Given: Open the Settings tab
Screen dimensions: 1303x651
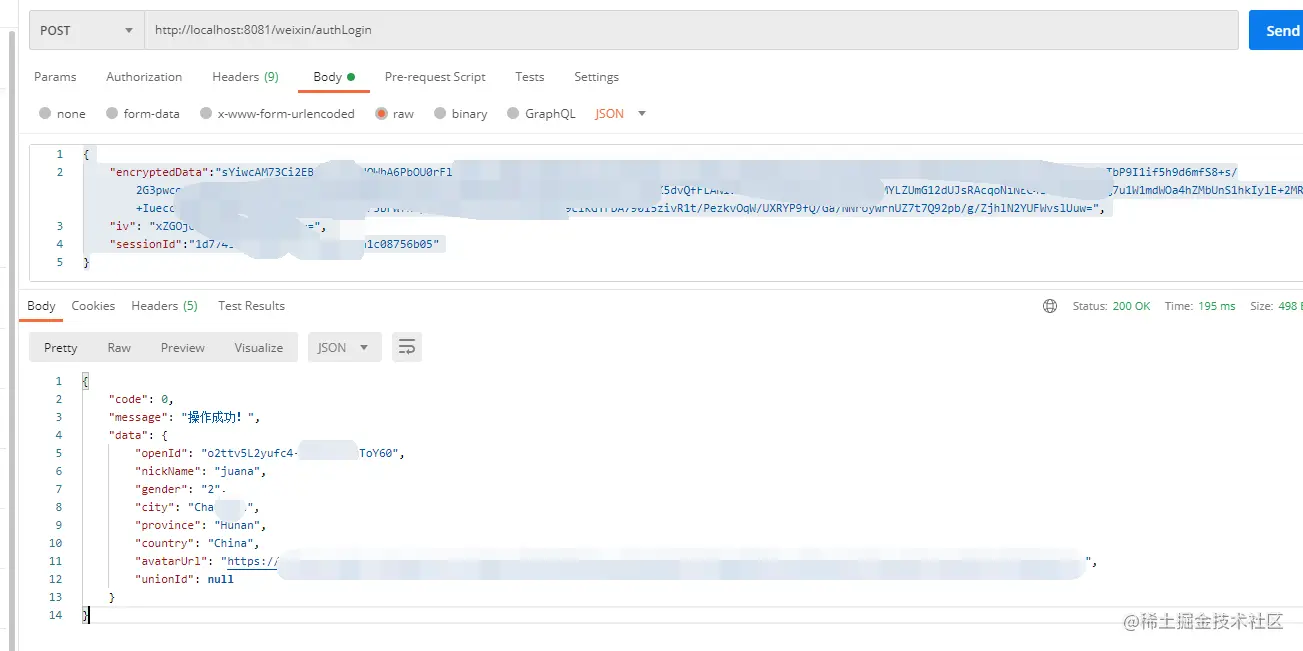Looking at the screenshot, I should 596,77.
